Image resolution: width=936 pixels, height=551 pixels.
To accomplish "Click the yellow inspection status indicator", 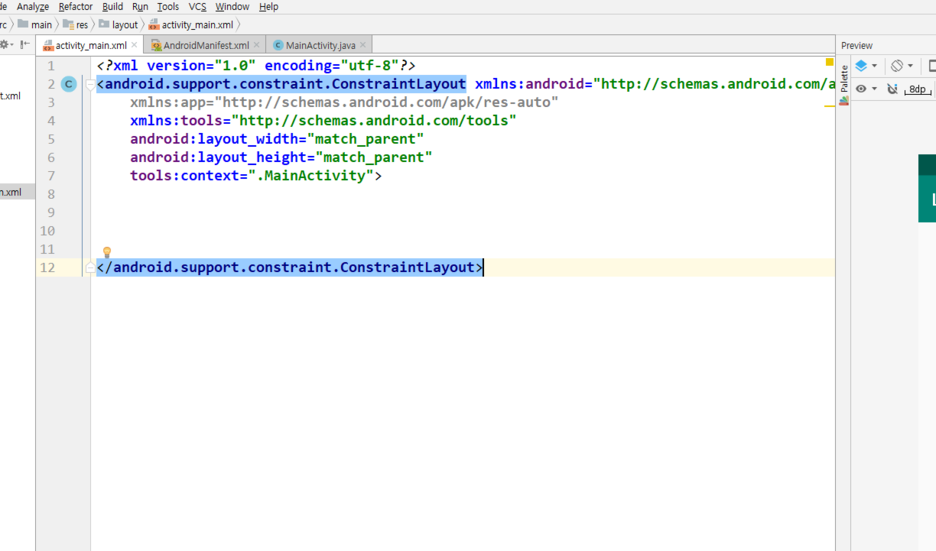I will click(x=829, y=62).
